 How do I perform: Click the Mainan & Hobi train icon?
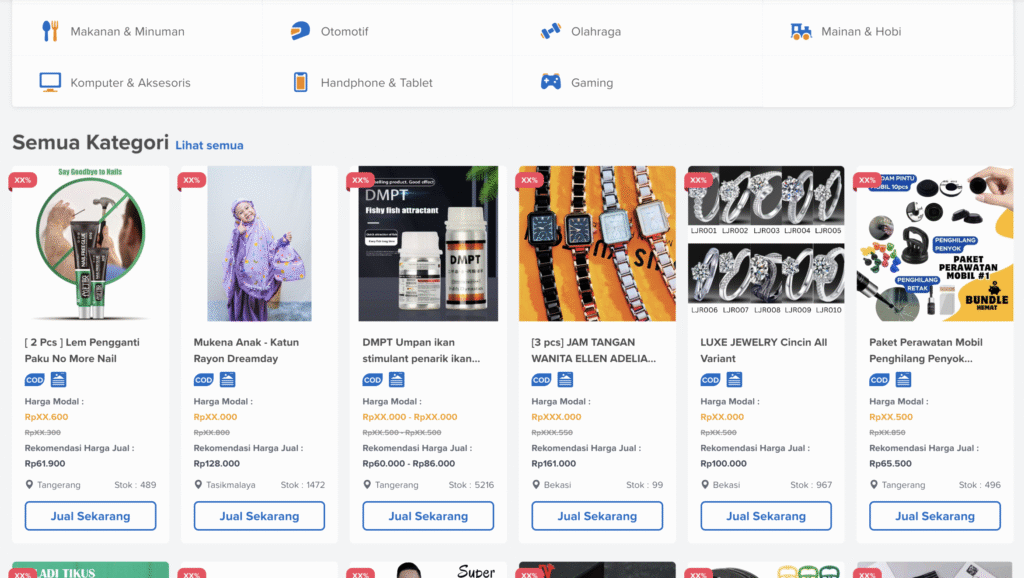click(801, 31)
